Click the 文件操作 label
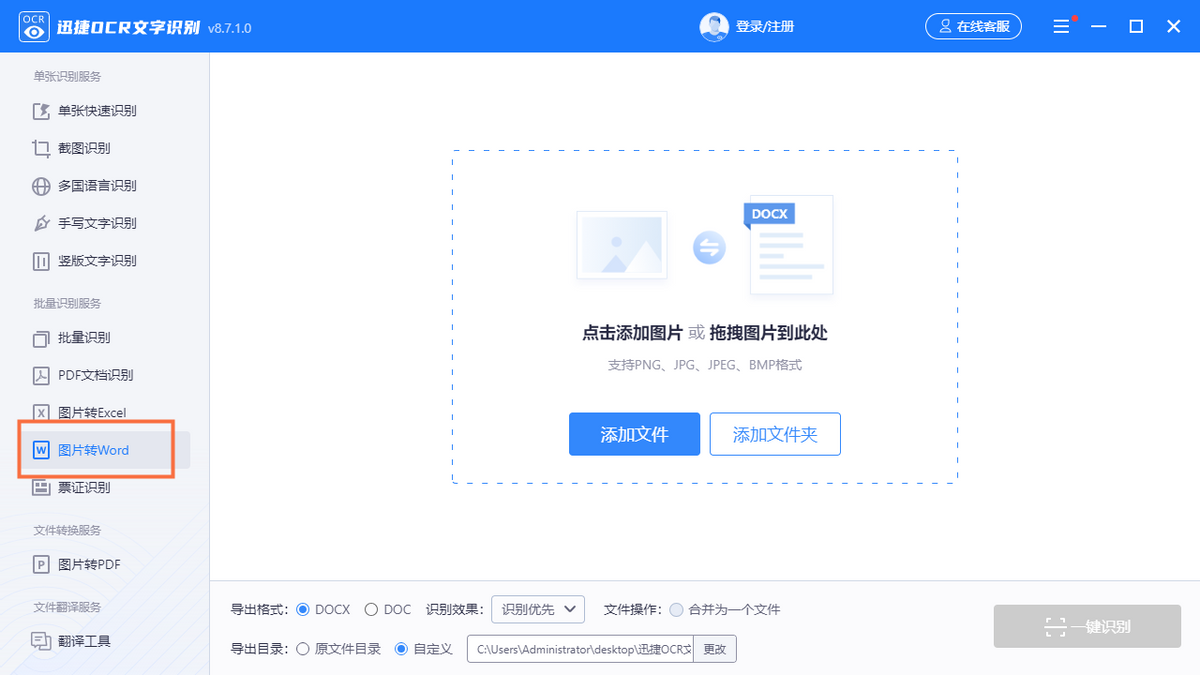 tap(632, 609)
